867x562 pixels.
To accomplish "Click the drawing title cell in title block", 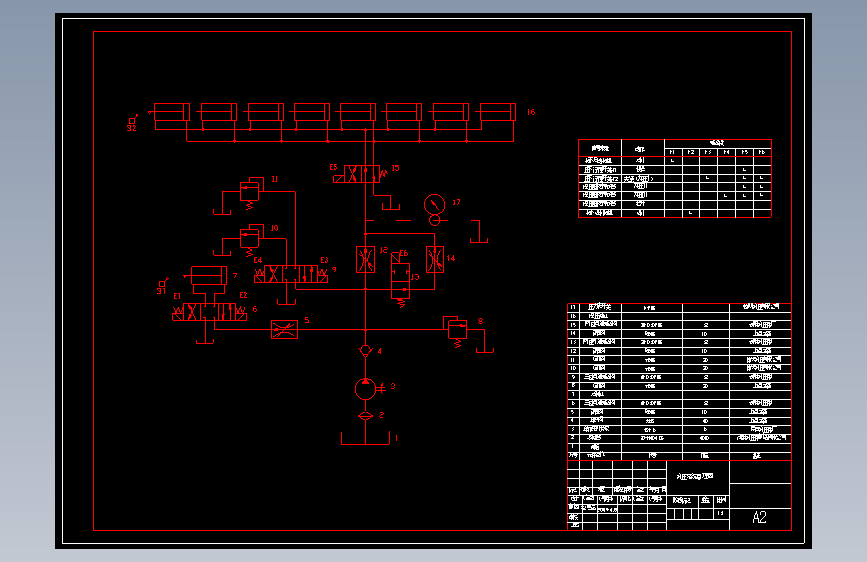I will [698, 476].
